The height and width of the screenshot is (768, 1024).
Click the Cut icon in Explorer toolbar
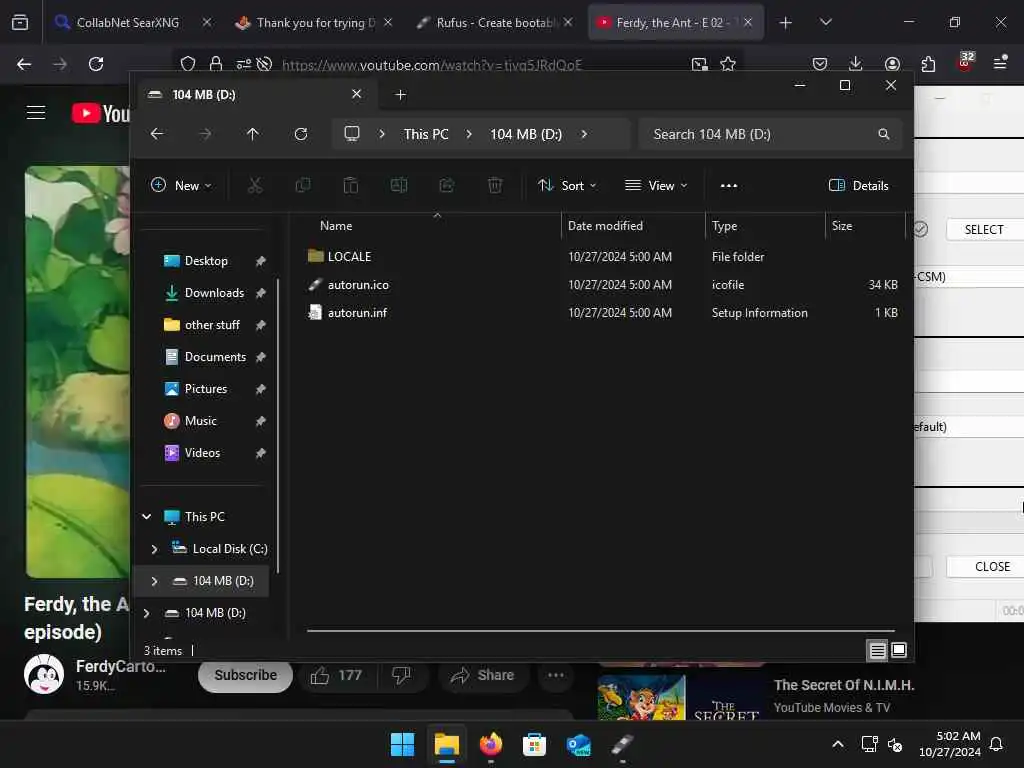pyautogui.click(x=255, y=185)
